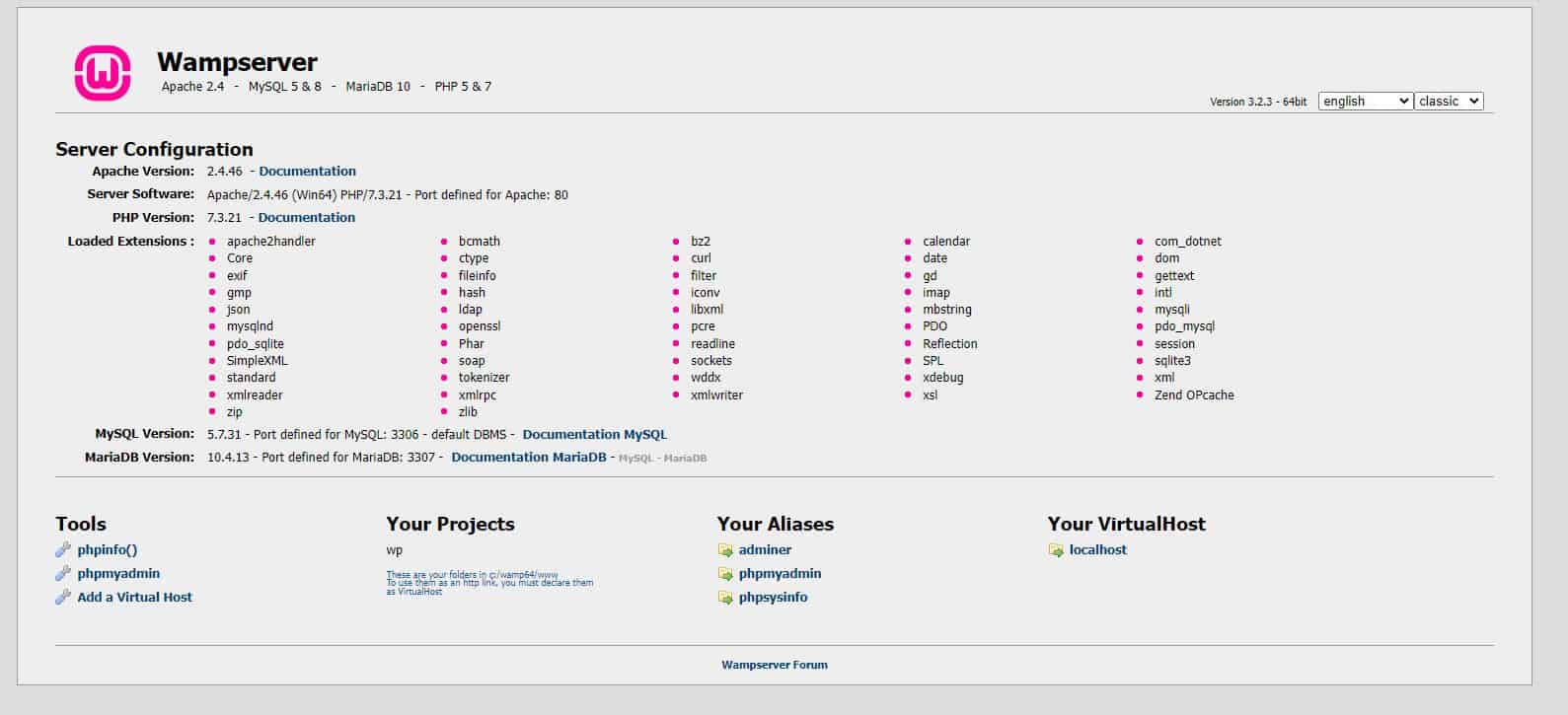The image size is (1568, 715).
Task: Click the wrench icon beside Add a Virtual Host
Action: (x=63, y=598)
